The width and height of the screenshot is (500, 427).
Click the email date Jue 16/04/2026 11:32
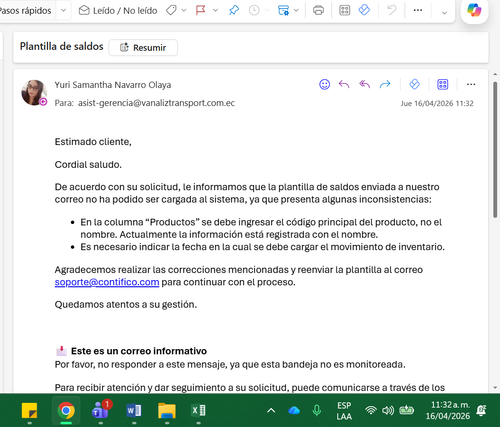click(x=437, y=103)
